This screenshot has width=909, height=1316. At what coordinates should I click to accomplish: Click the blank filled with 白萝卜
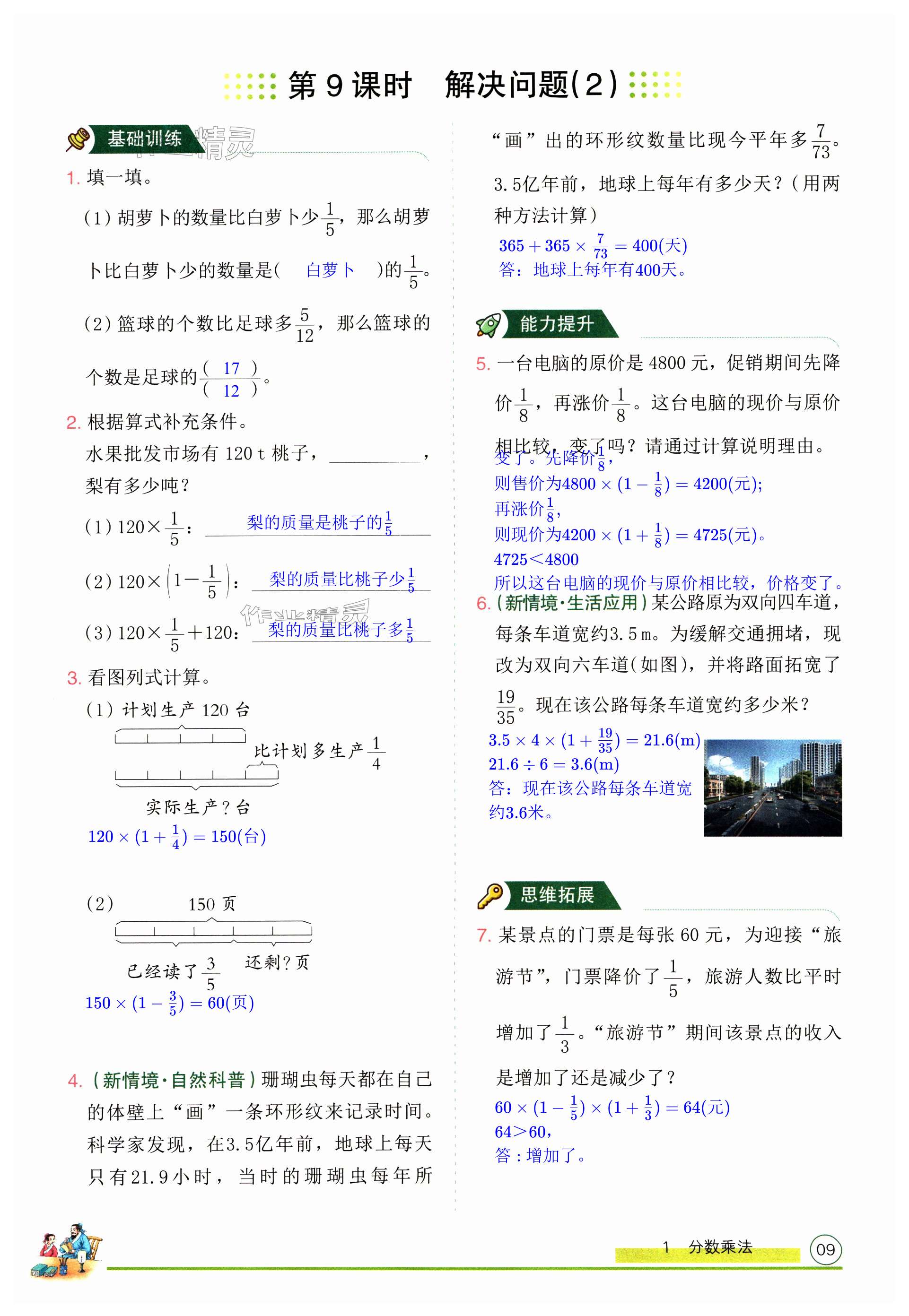(x=330, y=270)
